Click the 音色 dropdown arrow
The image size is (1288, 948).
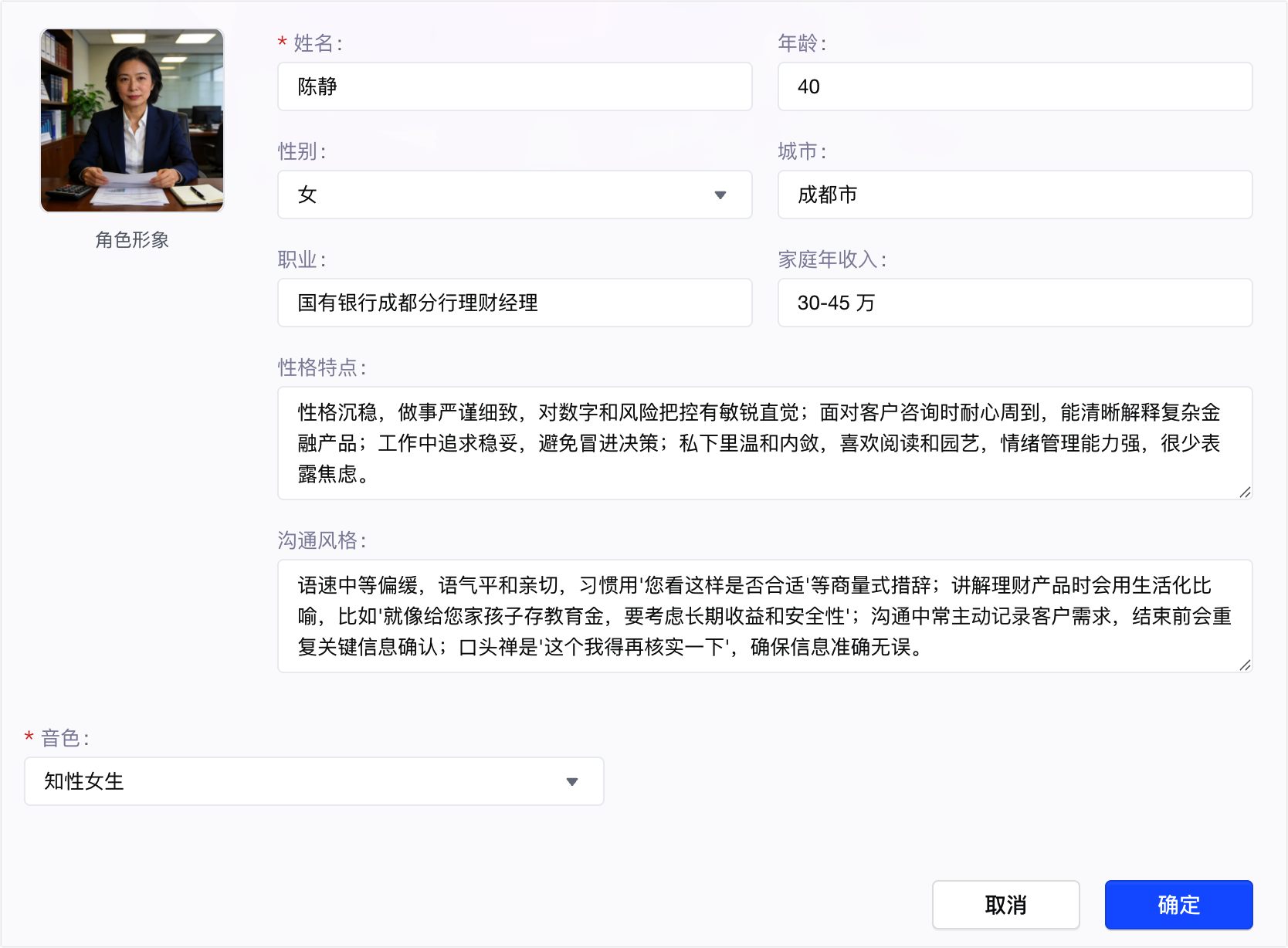(572, 782)
